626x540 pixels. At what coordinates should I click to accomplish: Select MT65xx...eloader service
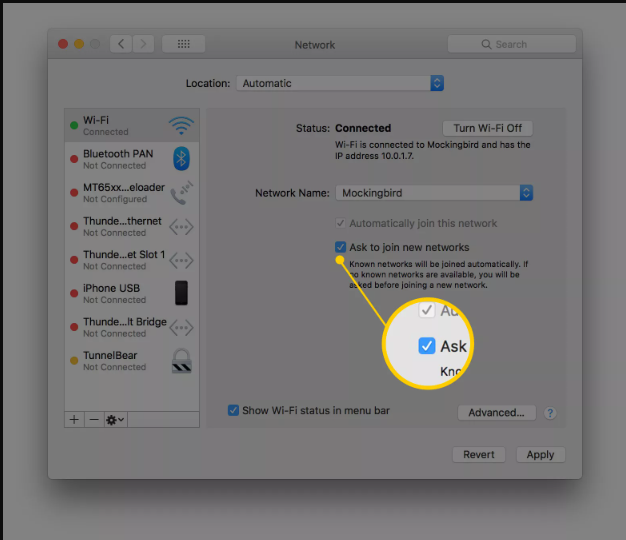click(x=132, y=193)
